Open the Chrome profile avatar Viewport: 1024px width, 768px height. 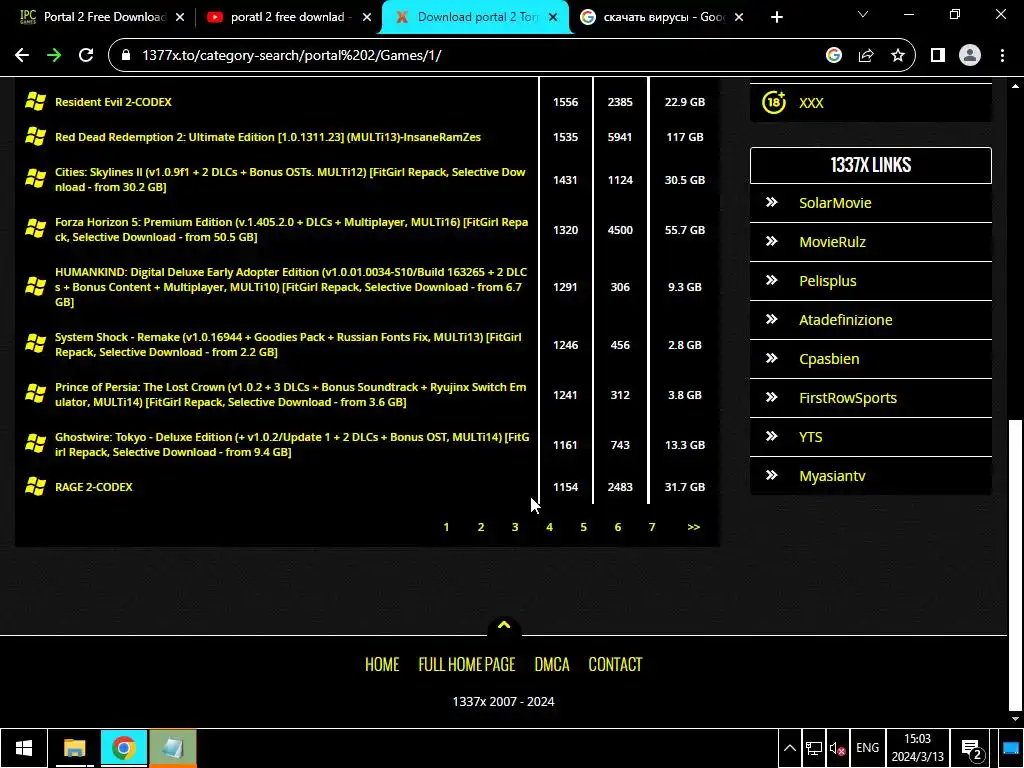pyautogui.click(x=970, y=56)
